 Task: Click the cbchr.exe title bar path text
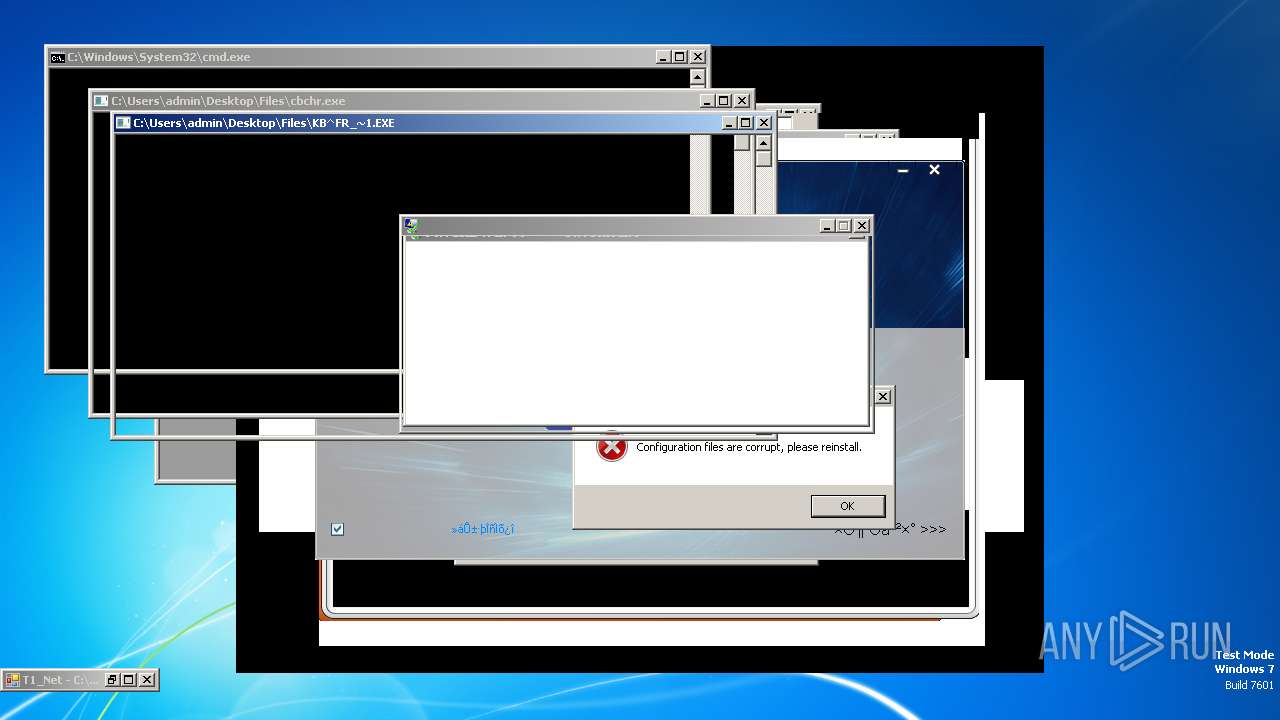click(228, 101)
